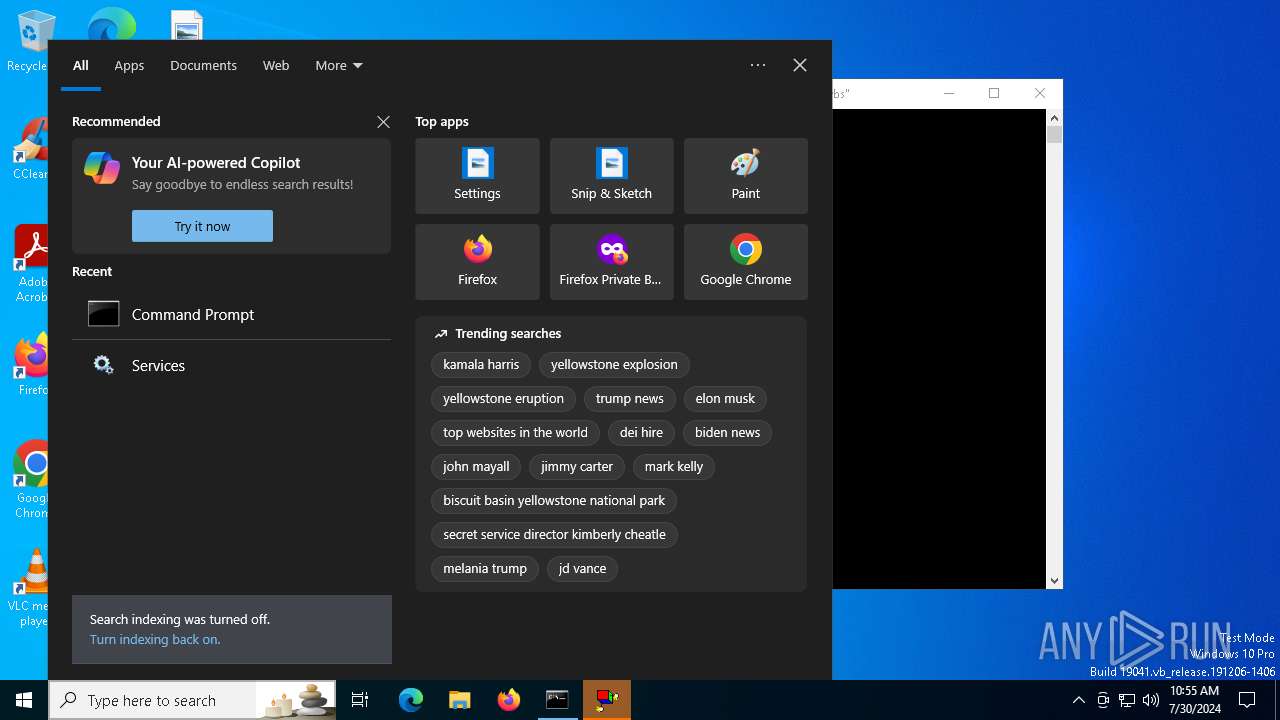Screen dimensions: 1280x720
Task: Select Adobe Acrobat desktop shortcut
Action: 32,263
